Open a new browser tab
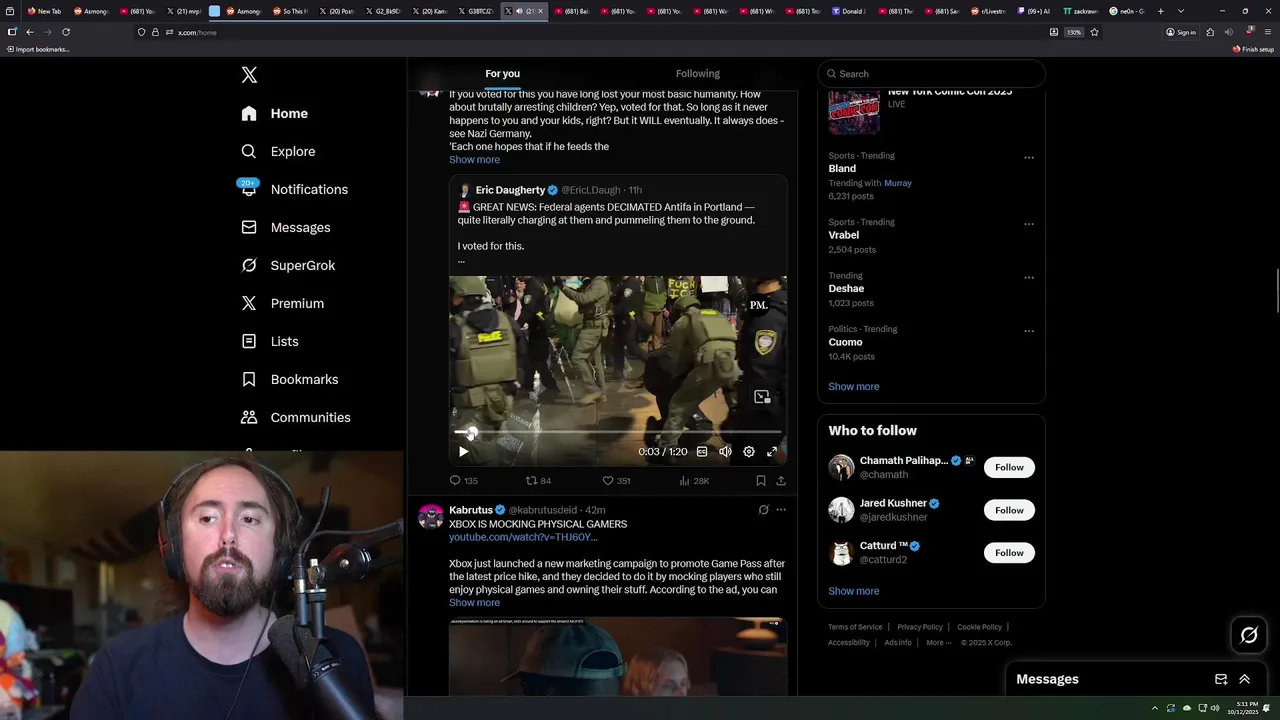Image resolution: width=1280 pixels, height=720 pixels. click(x=1160, y=11)
